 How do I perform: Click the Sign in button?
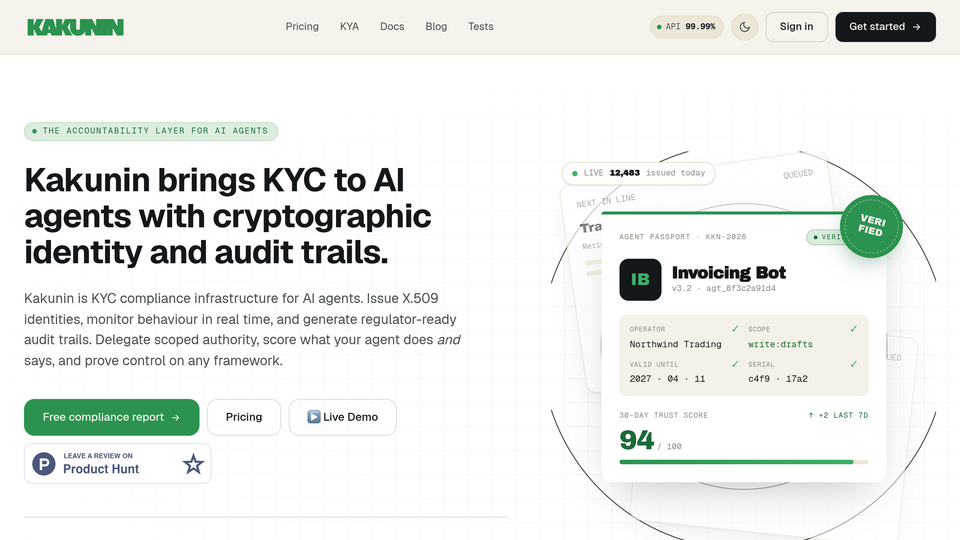click(796, 27)
